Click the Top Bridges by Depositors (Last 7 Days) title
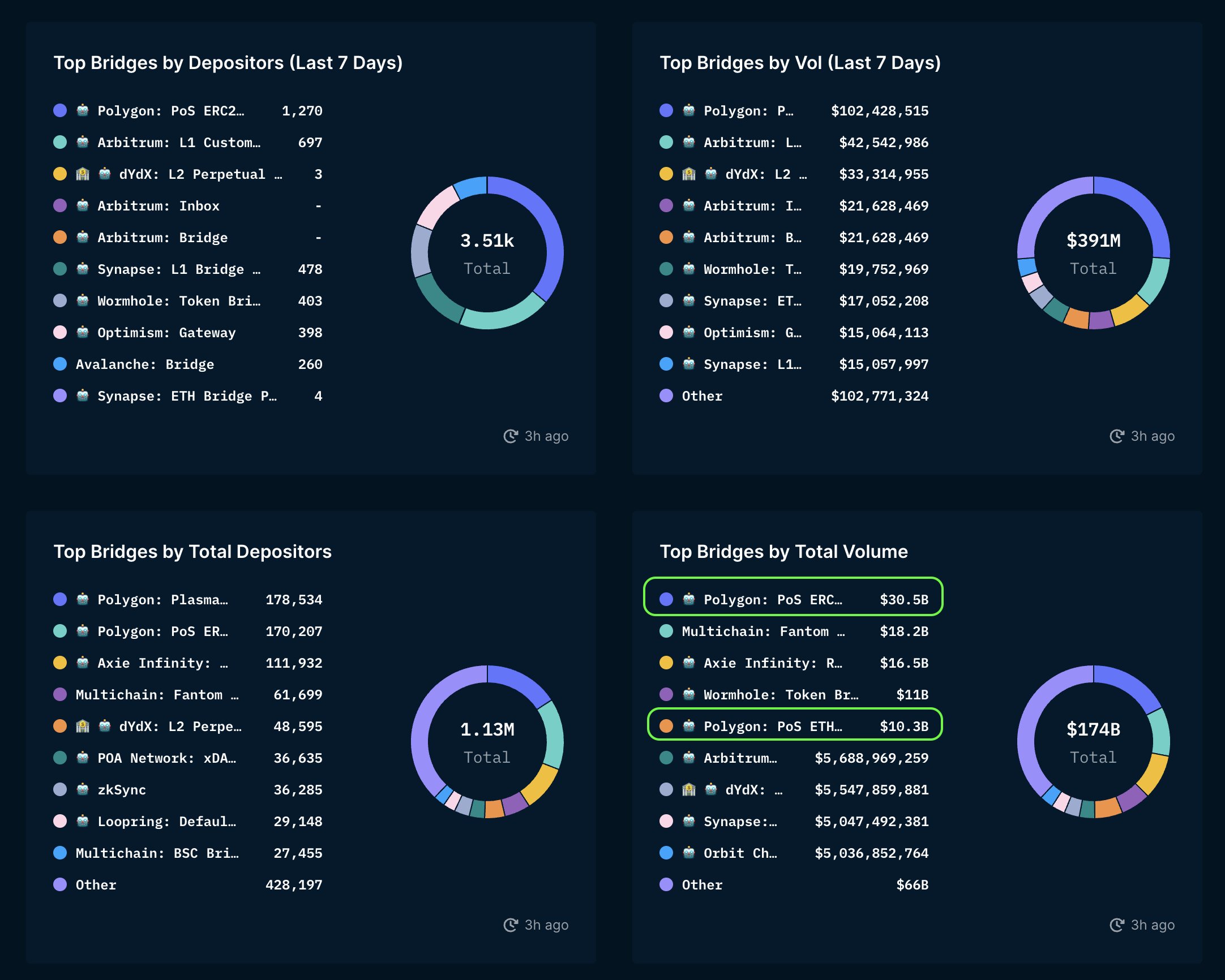Image resolution: width=1225 pixels, height=980 pixels. click(x=228, y=62)
